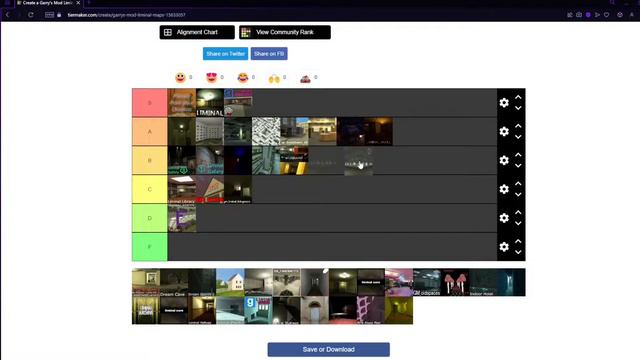Move B tier row up with arrow
Screen dimensions: 640x360
point(518,155)
